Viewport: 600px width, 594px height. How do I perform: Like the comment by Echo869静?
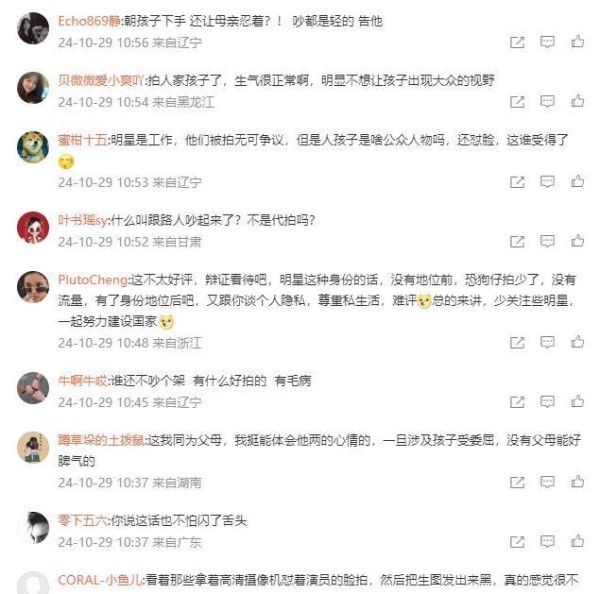tap(577, 41)
